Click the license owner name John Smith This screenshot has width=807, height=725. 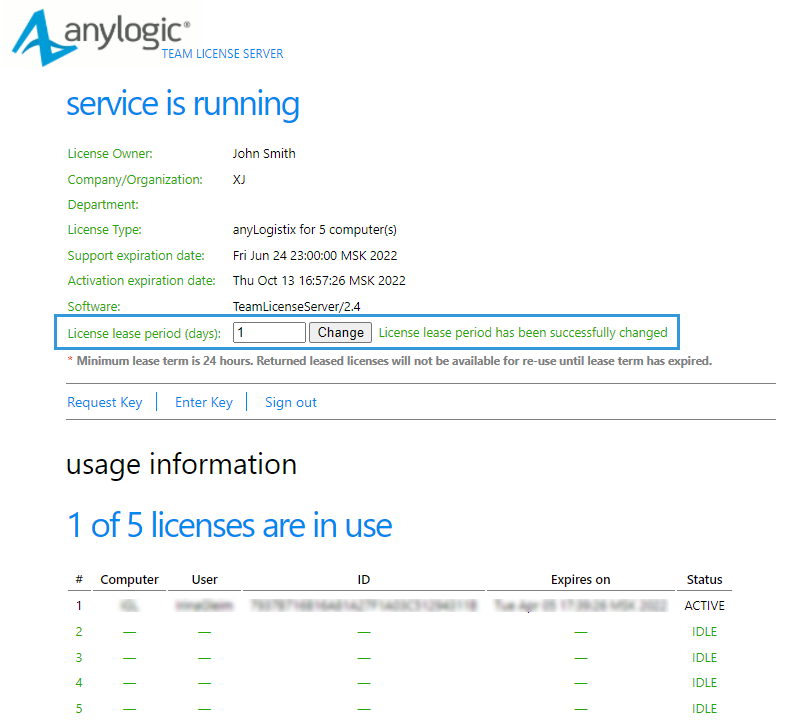click(264, 153)
